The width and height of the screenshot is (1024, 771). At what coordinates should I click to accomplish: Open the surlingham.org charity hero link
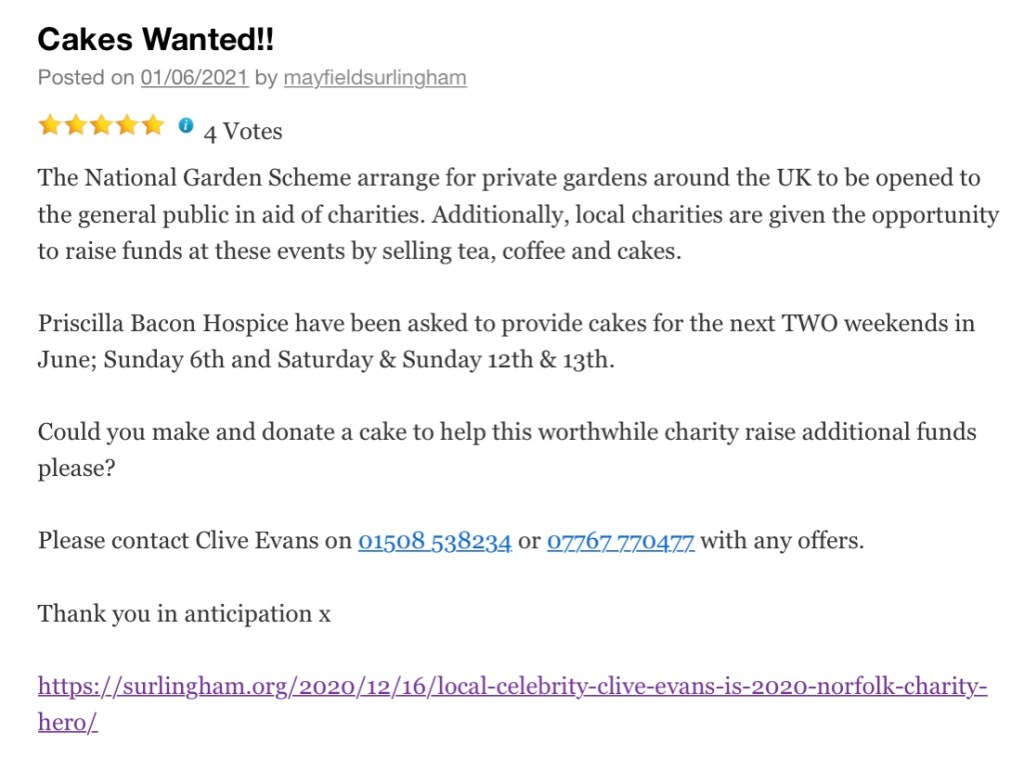512,687
